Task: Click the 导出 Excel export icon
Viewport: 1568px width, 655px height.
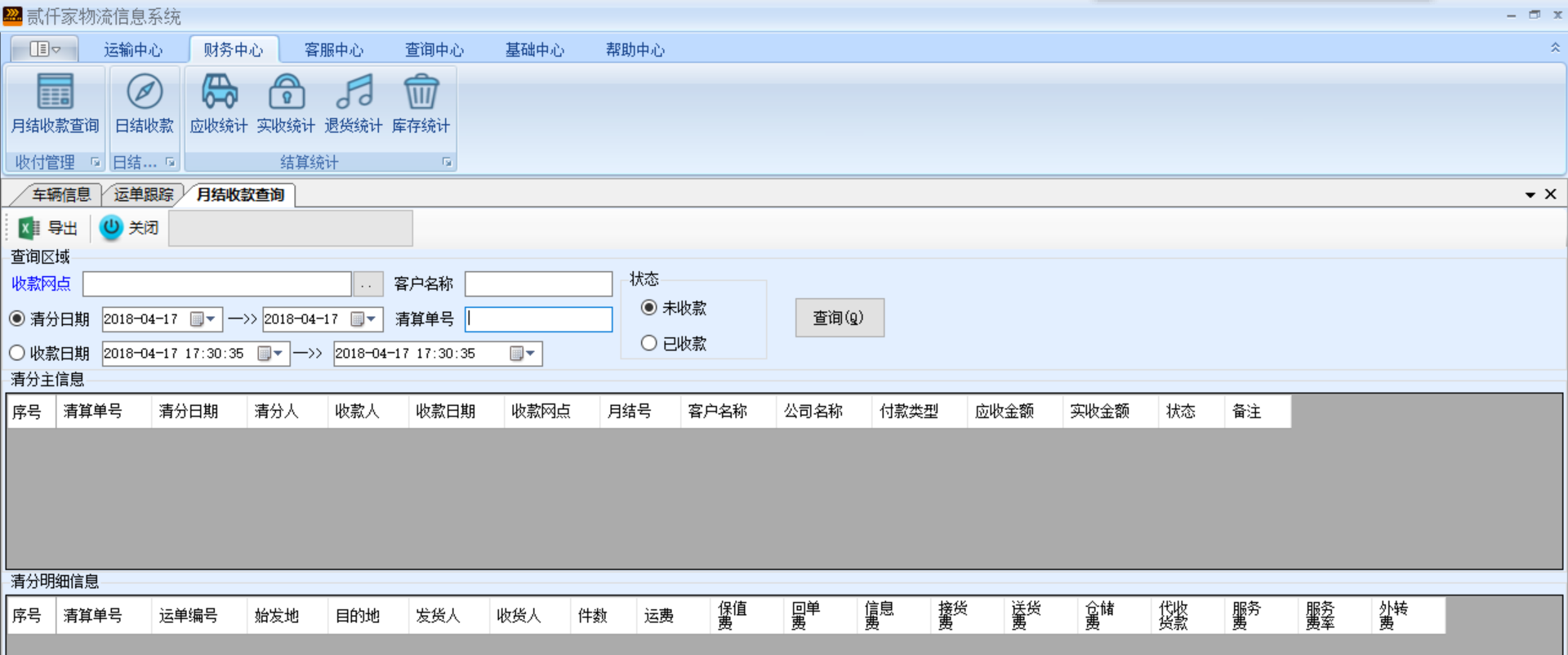Action: [29, 228]
